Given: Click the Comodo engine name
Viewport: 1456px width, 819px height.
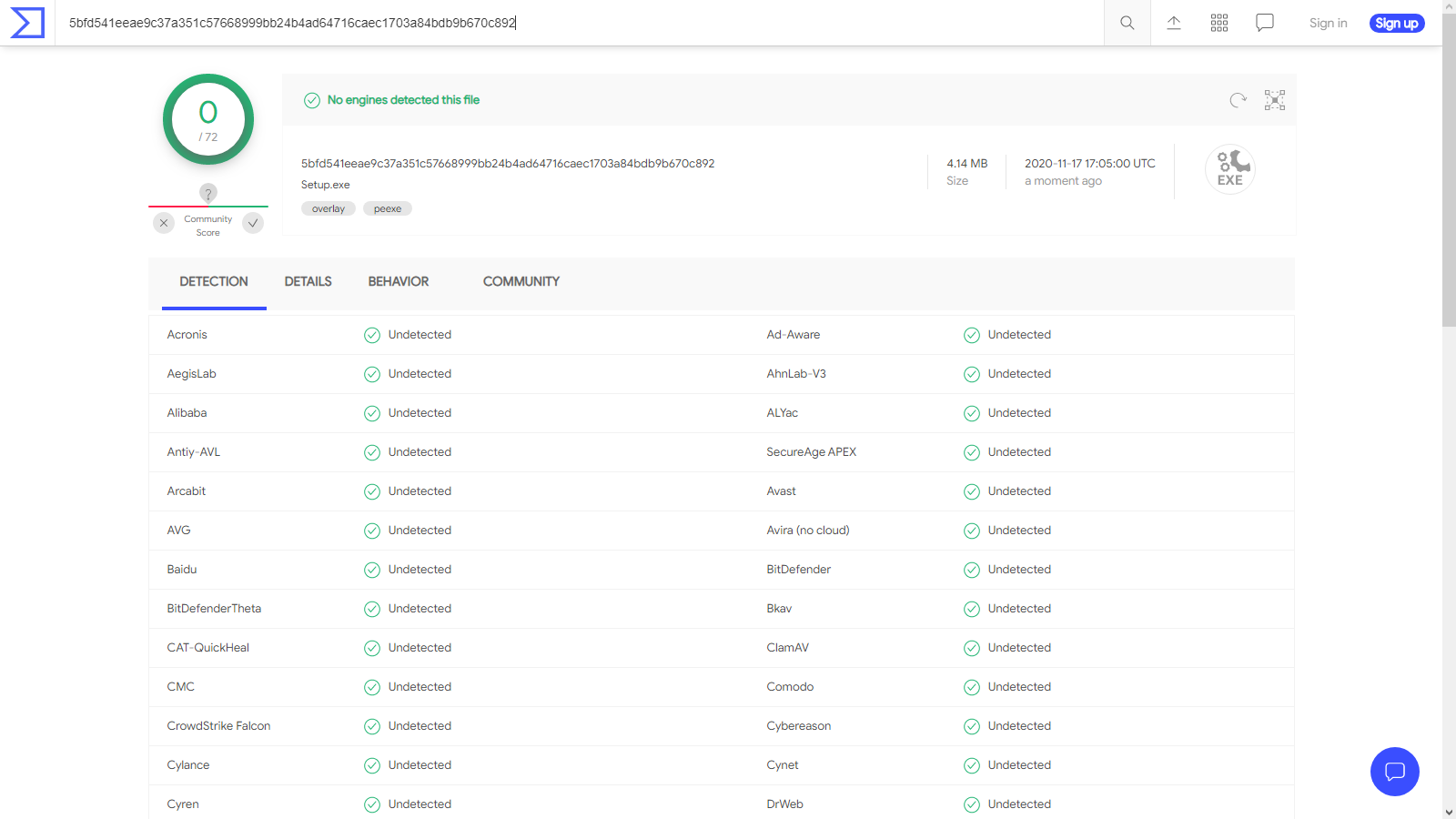Looking at the screenshot, I should coord(790,687).
